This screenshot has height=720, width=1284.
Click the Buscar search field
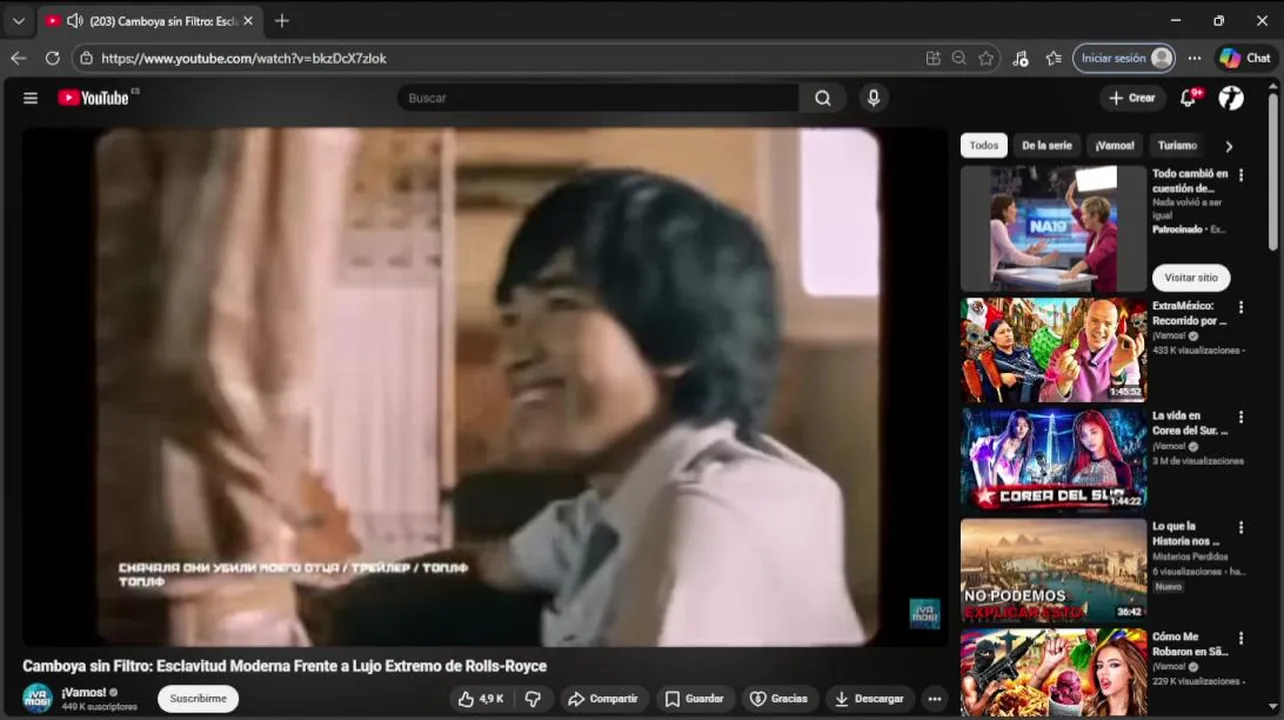pyautogui.click(x=598, y=98)
